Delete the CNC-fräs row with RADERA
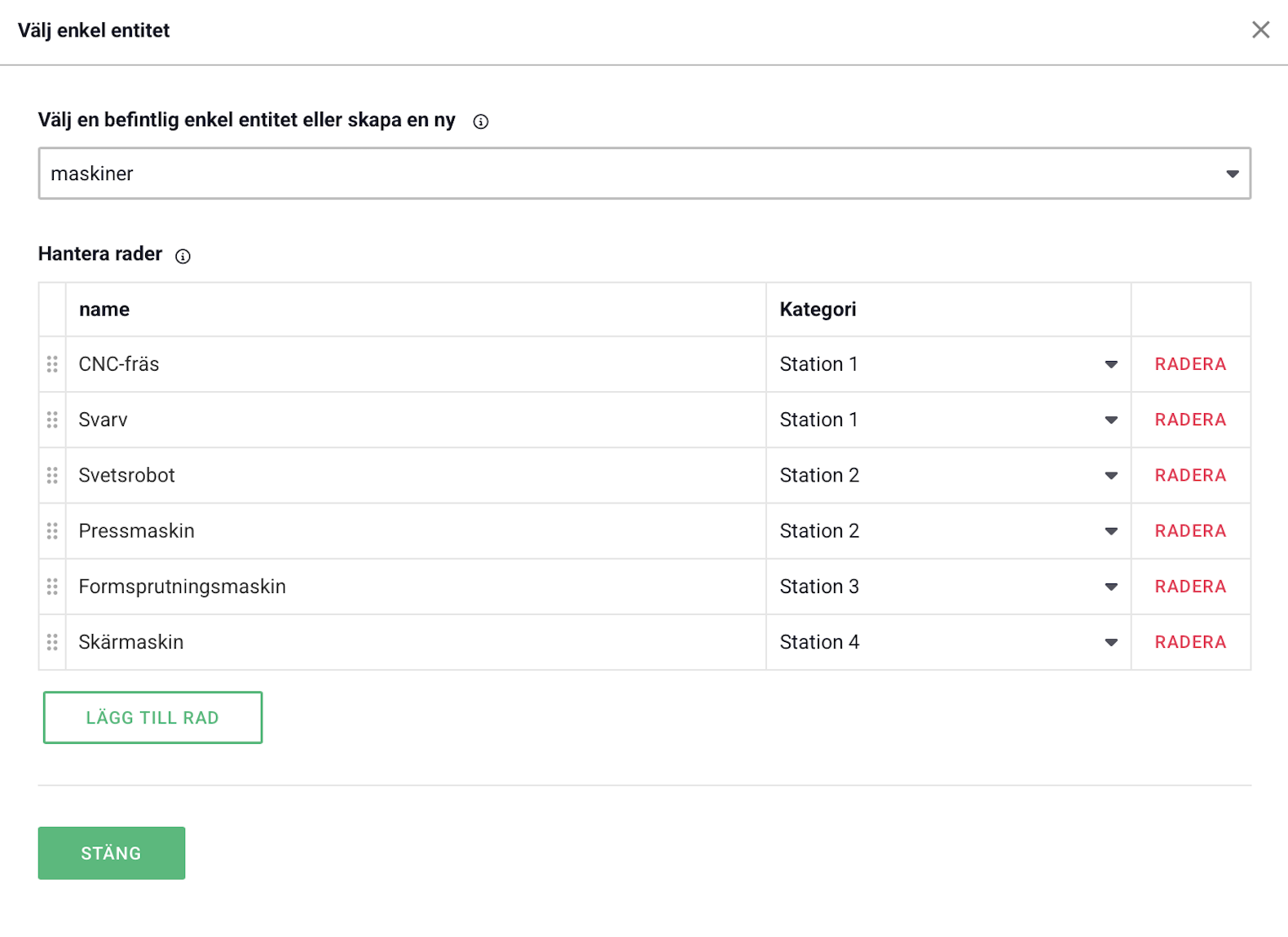This screenshot has height=937, width=1288. pyautogui.click(x=1190, y=364)
